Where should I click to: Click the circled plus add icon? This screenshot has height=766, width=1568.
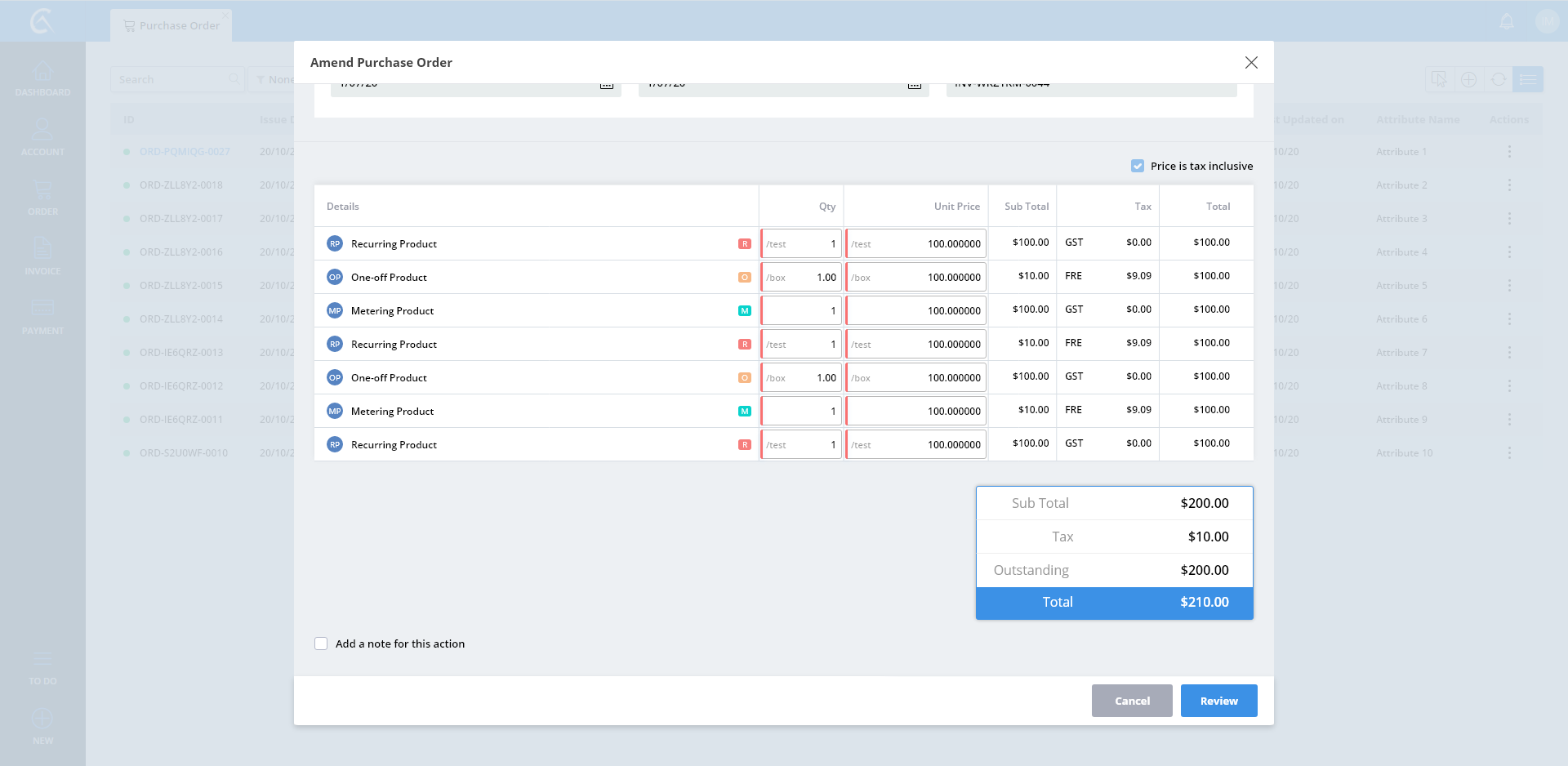pyautogui.click(x=1468, y=79)
